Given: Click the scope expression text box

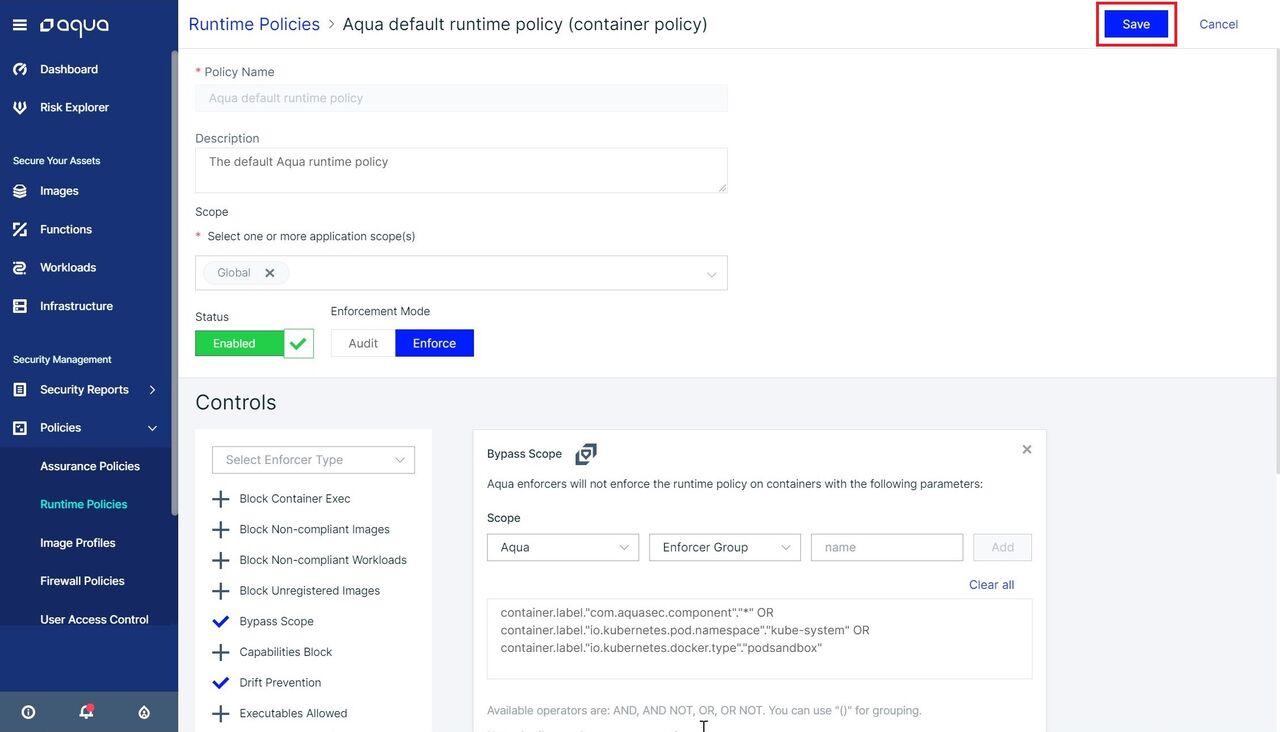Looking at the screenshot, I should pos(759,639).
